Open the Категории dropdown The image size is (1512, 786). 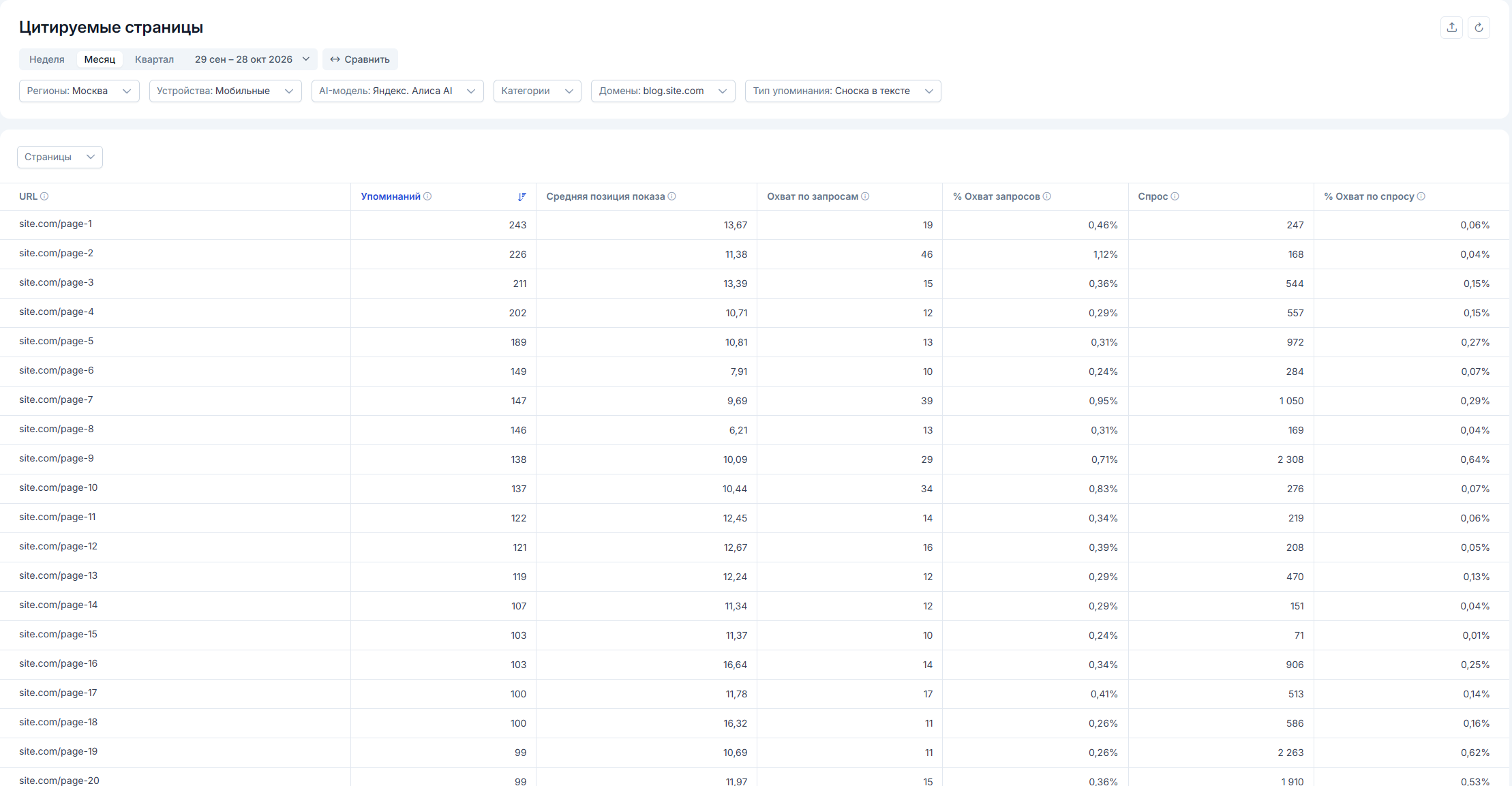tap(537, 91)
